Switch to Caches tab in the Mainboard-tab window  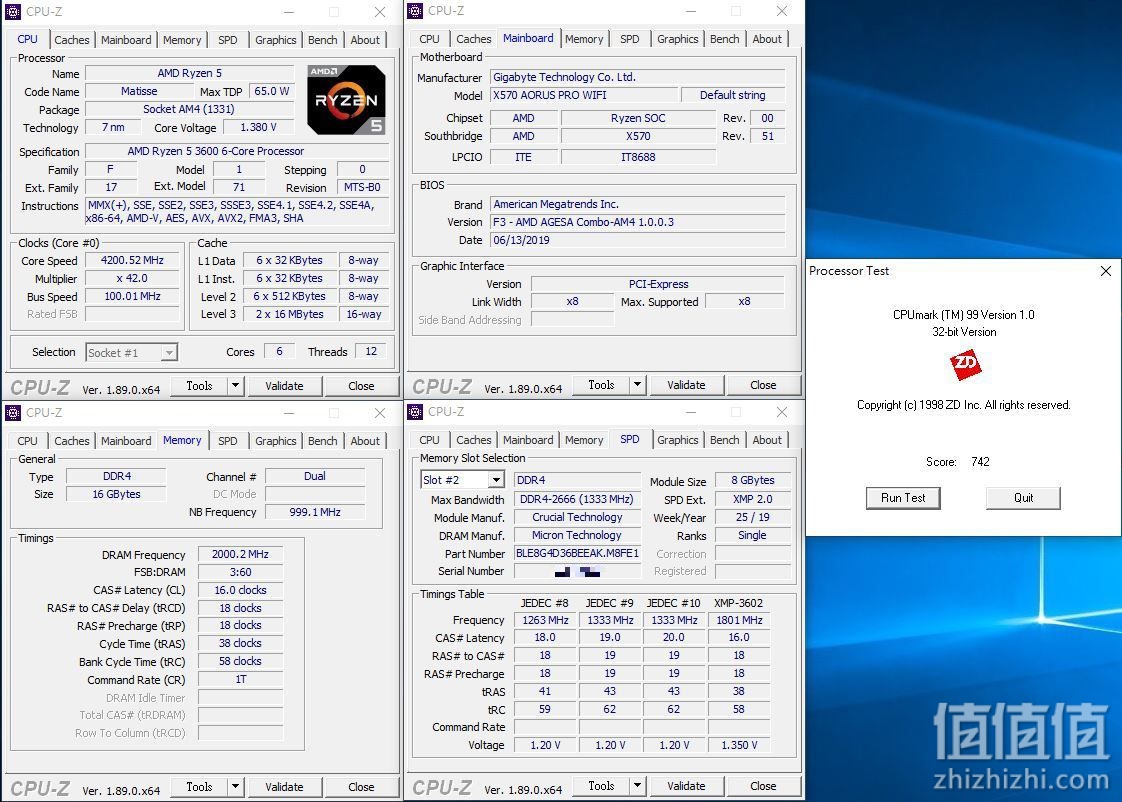[474, 39]
